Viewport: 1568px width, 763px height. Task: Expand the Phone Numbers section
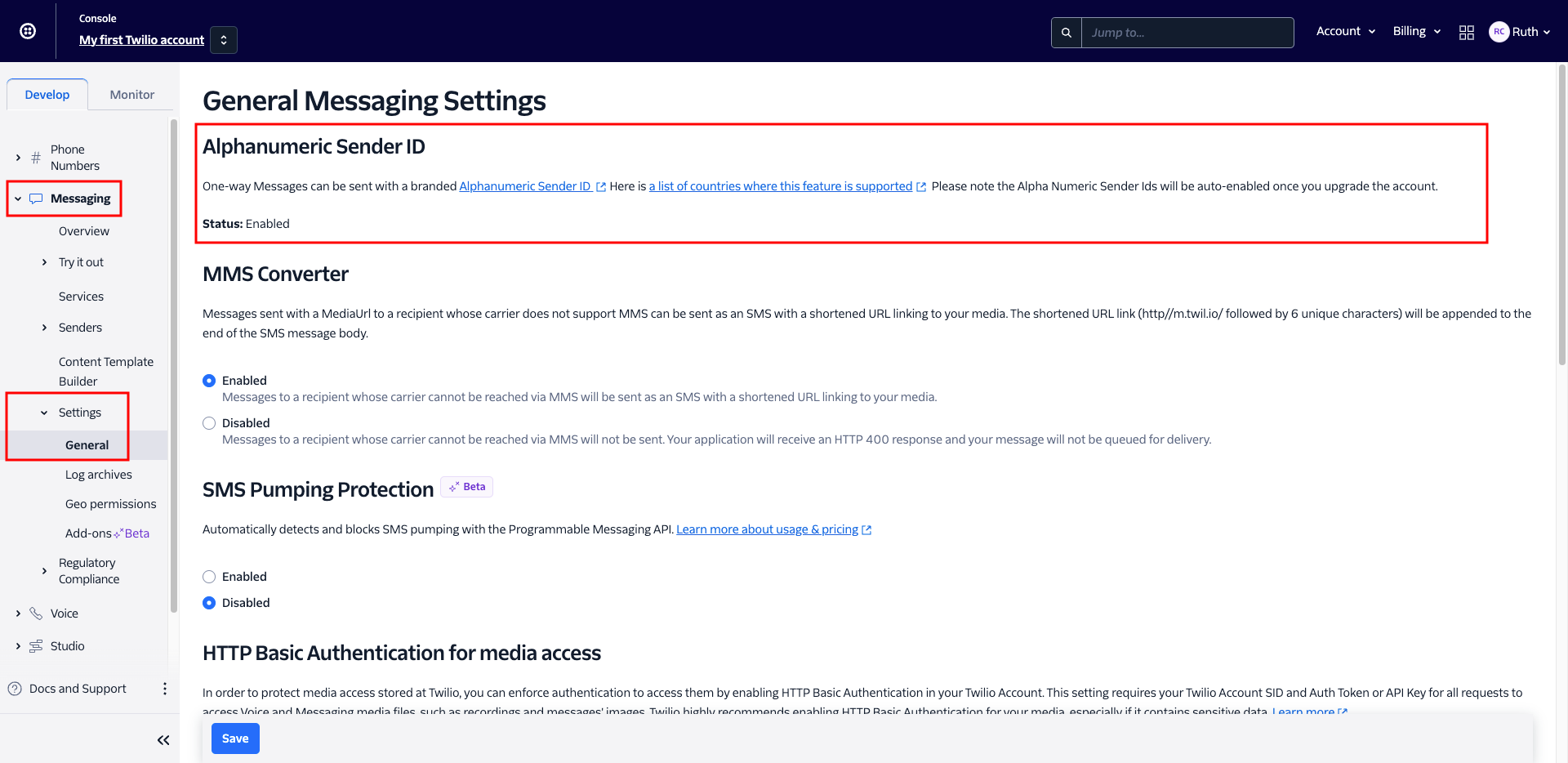click(19, 158)
